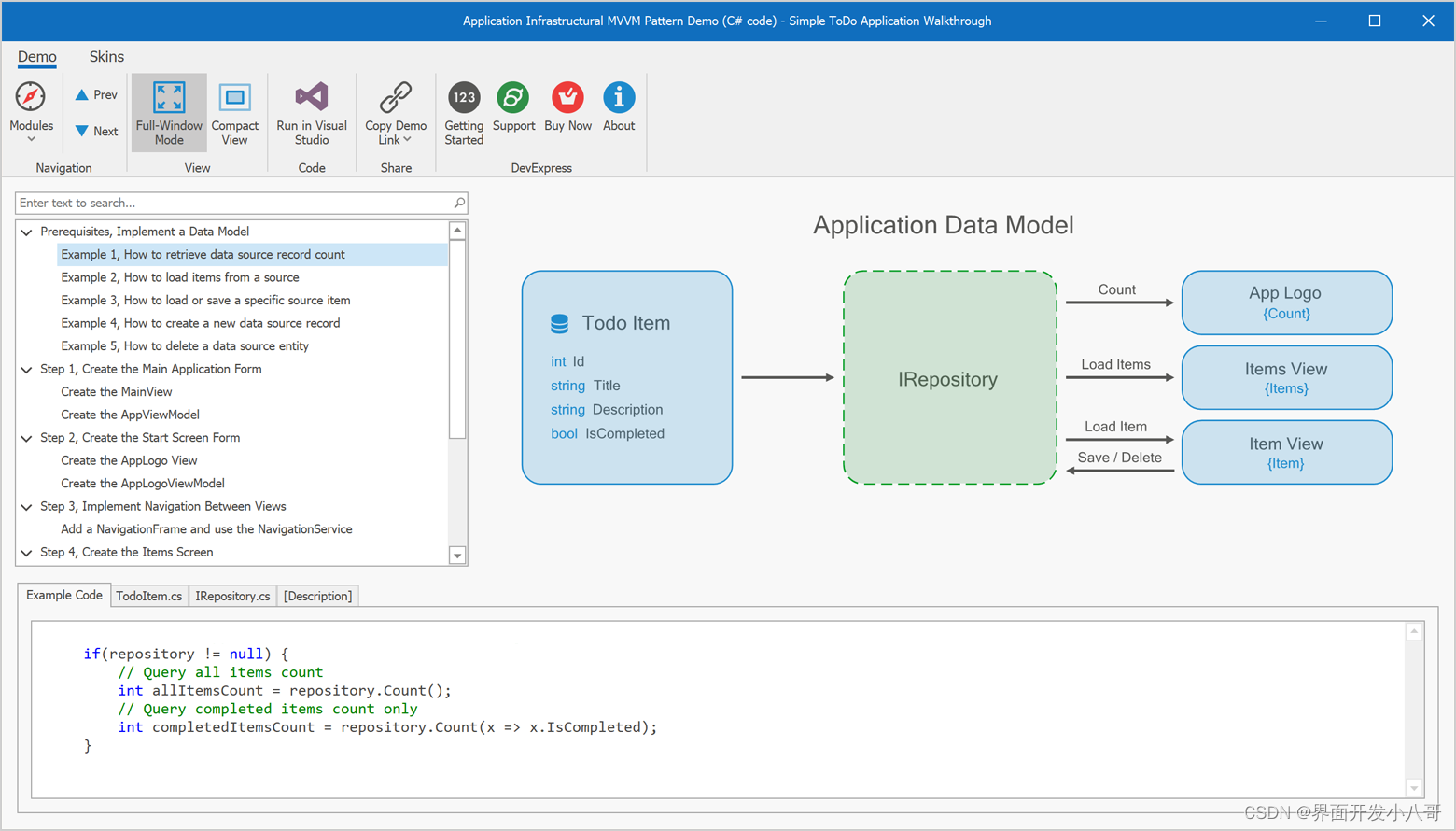Open Getting Started guide
The width and height of the screenshot is (1456, 831).
click(x=464, y=112)
